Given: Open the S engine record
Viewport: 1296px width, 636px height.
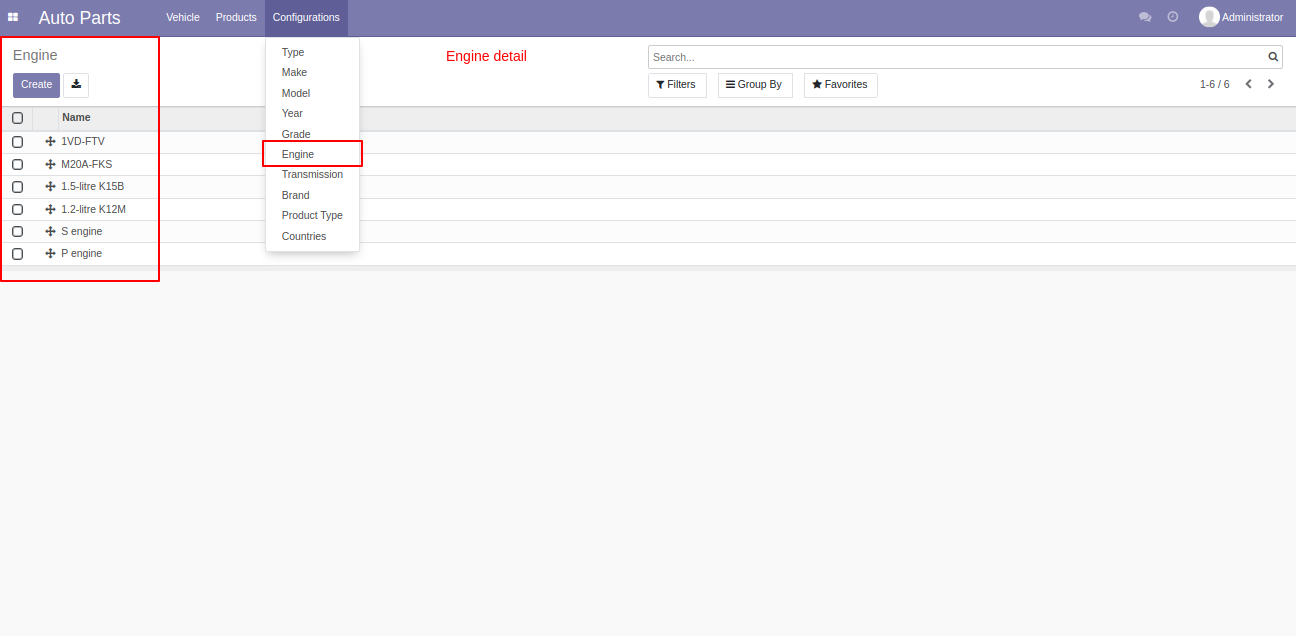Looking at the screenshot, I should click(x=82, y=231).
